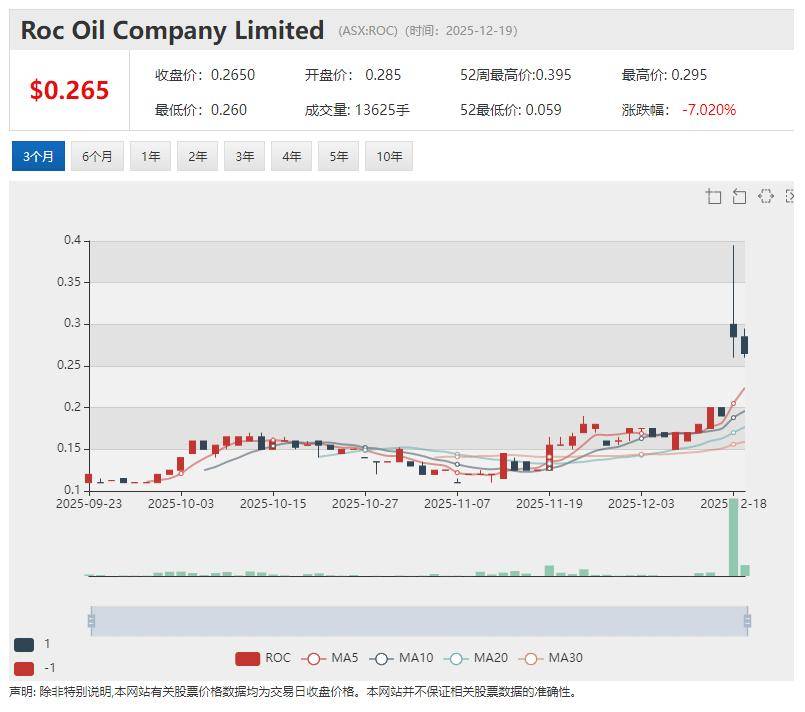Click the horizontal brush selection icon

(765, 196)
